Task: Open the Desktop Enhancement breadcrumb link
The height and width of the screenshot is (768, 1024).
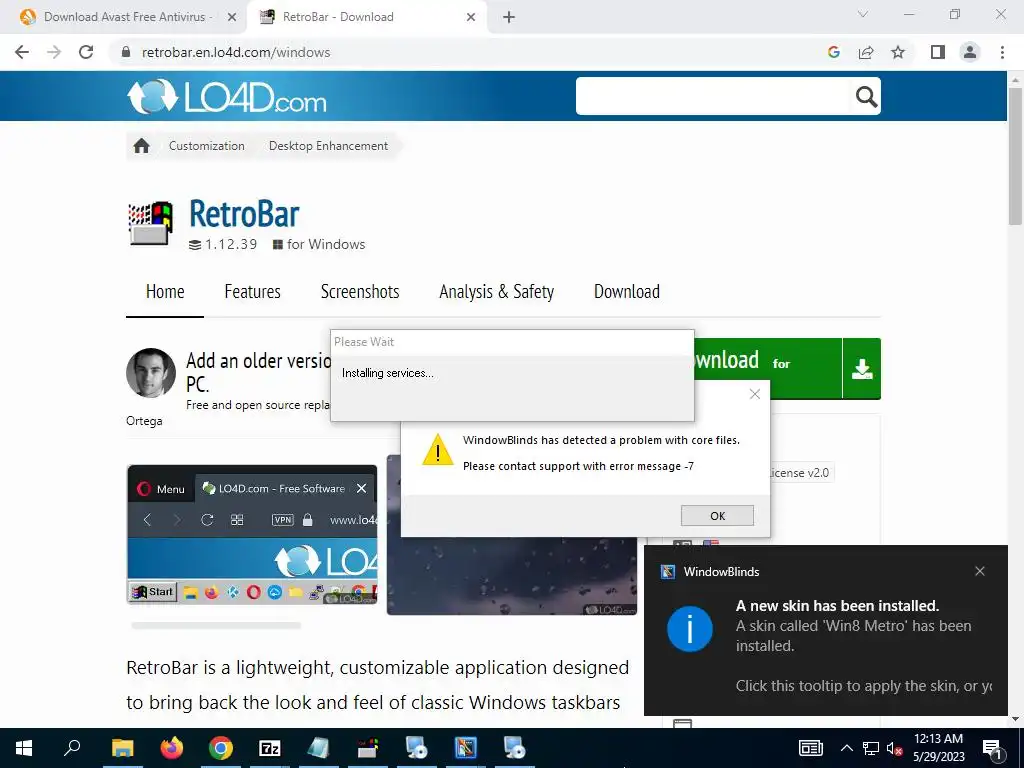Action: 328,146
